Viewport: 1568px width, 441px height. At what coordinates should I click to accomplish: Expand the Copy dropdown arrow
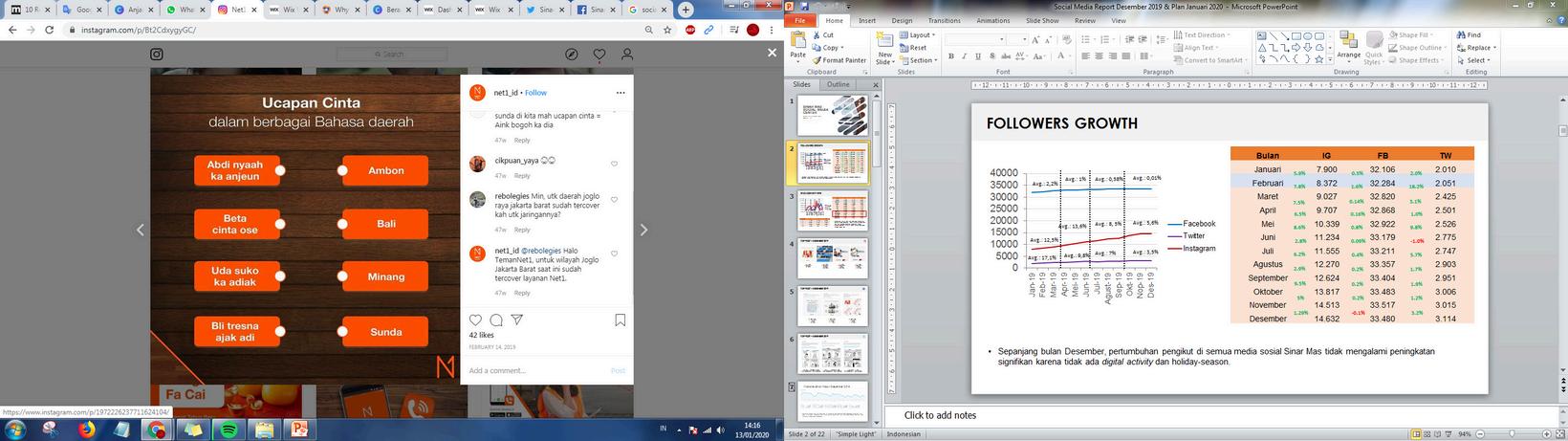pyautogui.click(x=842, y=48)
